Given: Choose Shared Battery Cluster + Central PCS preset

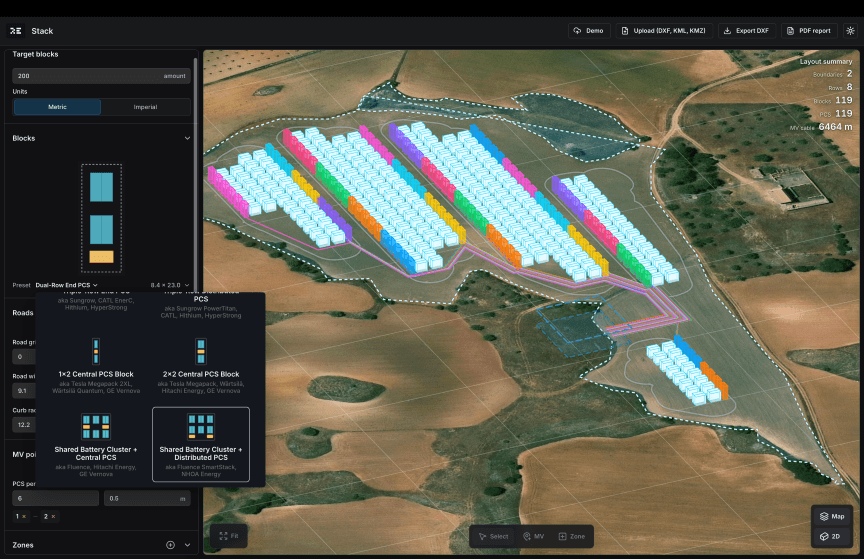Looking at the screenshot, I should pos(96,444).
